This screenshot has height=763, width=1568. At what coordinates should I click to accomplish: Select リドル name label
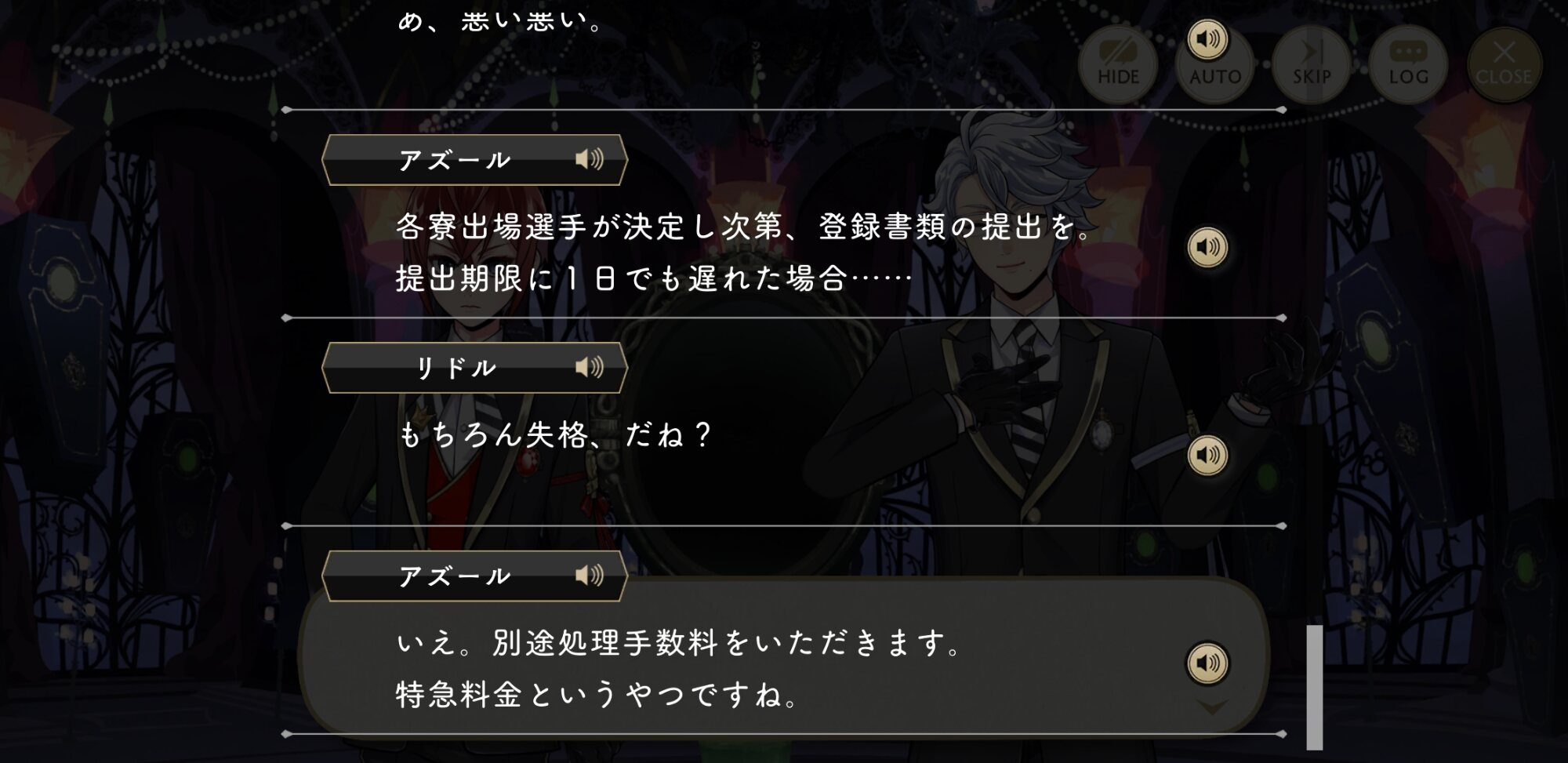pyautogui.click(x=456, y=368)
